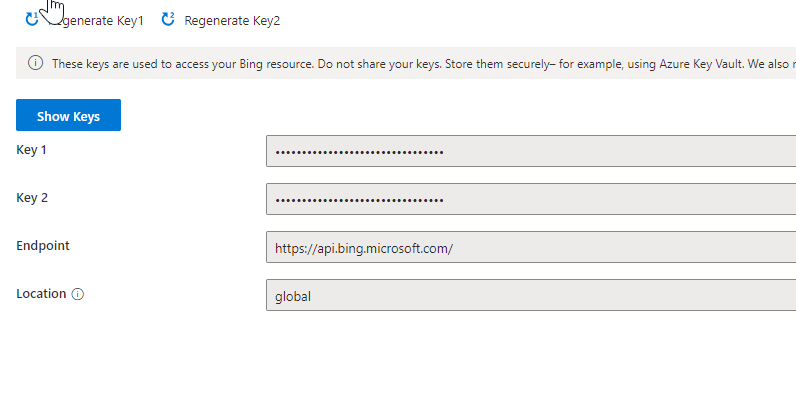Click the Key 1 label
The height and width of the screenshot is (417, 796).
32,150
